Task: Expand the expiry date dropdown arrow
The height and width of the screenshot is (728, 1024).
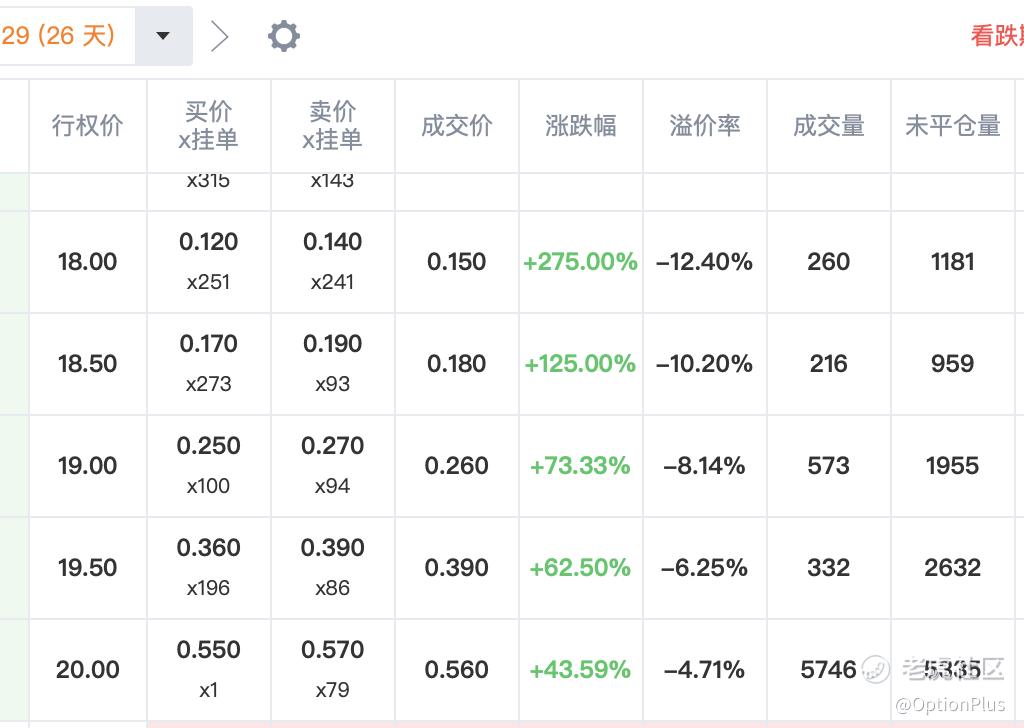Action: coord(163,37)
